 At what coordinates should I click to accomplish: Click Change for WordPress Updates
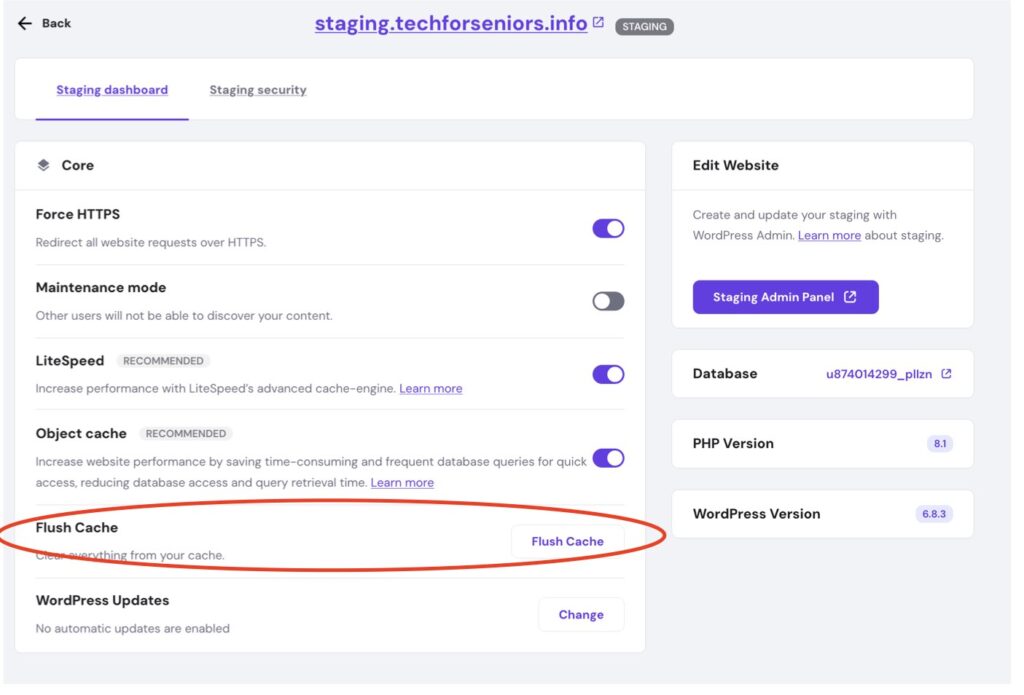coord(581,615)
